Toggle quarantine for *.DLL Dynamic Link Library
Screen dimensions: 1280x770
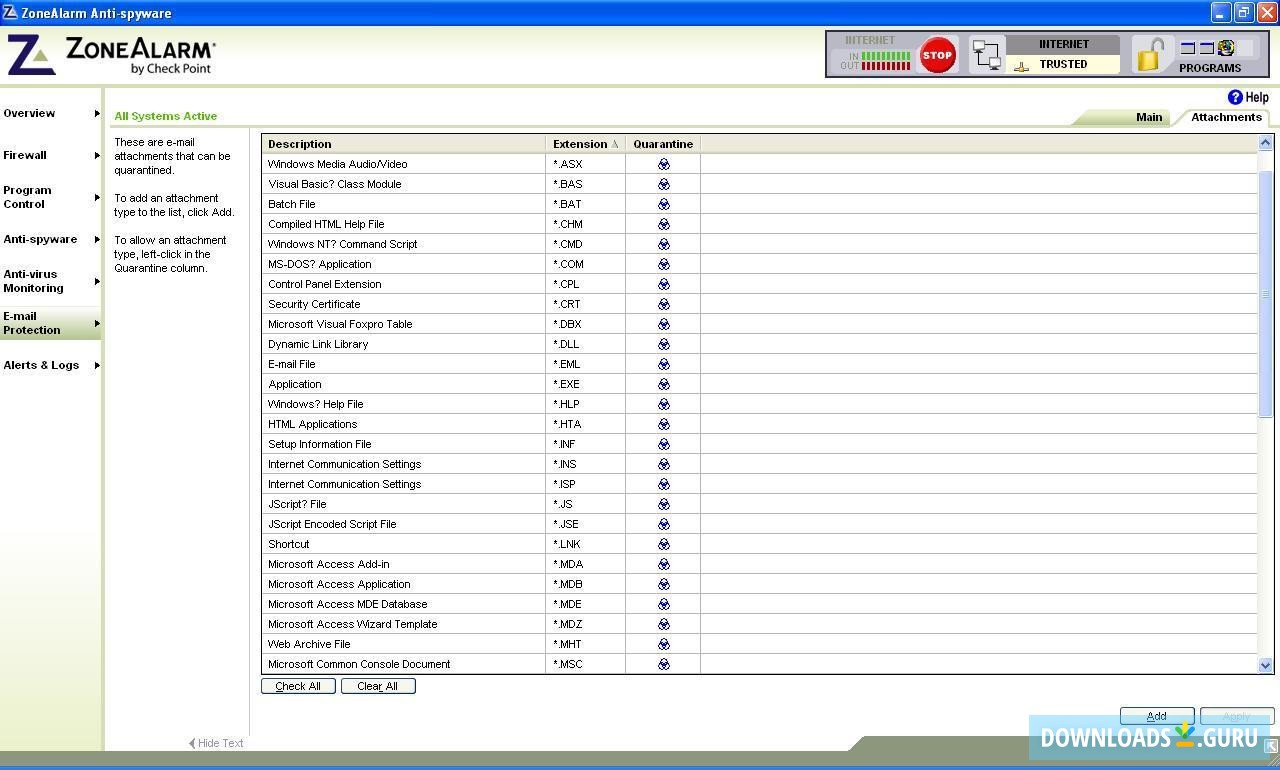point(663,344)
